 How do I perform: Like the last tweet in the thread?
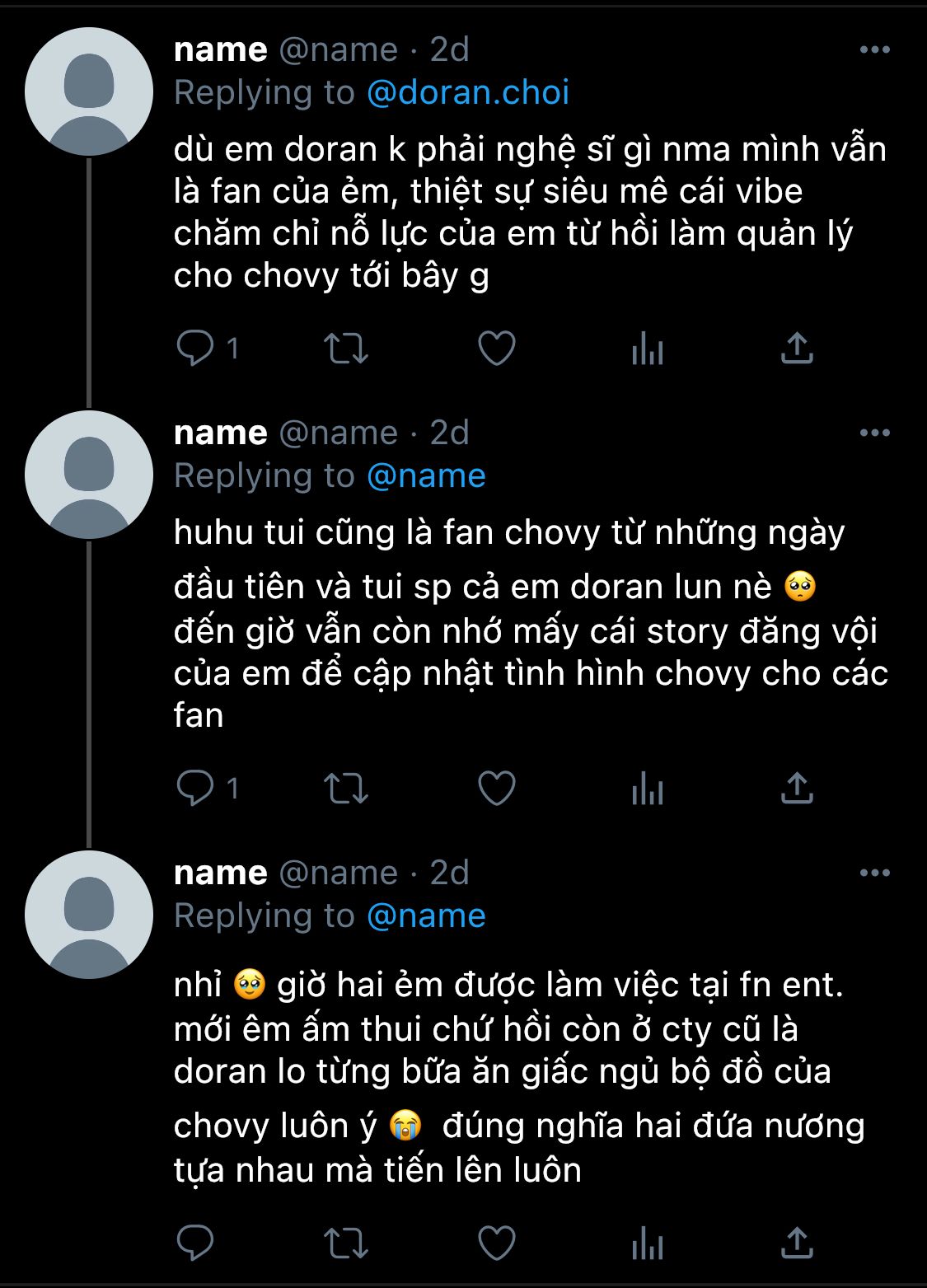(497, 1242)
